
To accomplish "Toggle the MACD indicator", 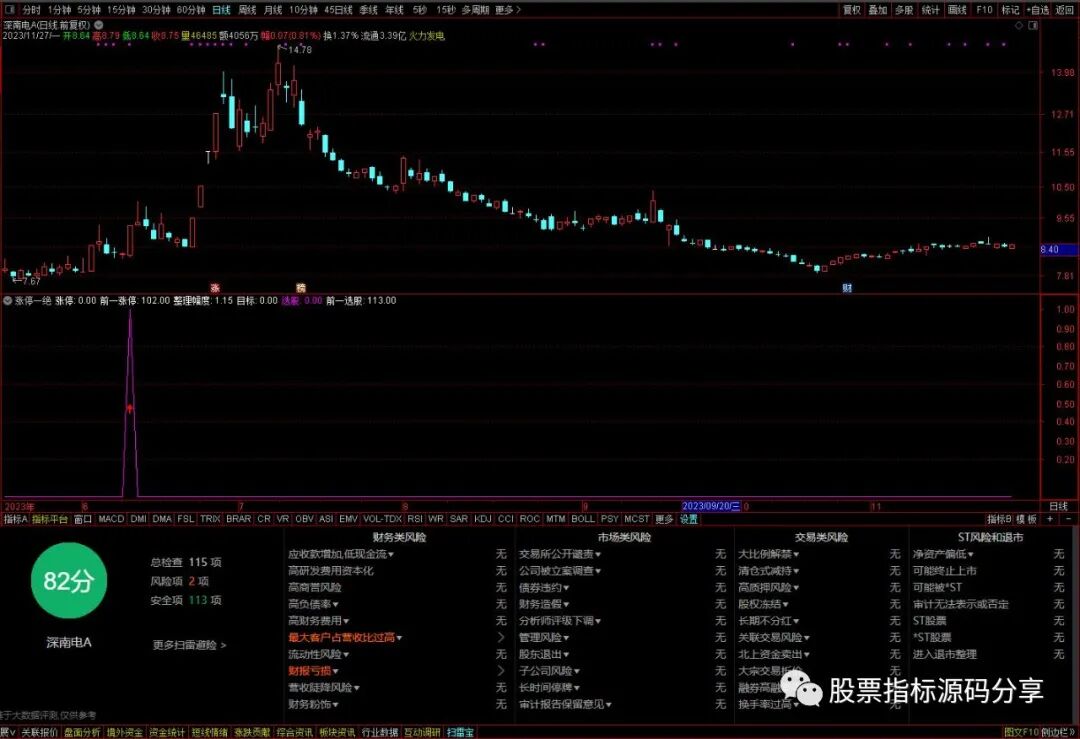I will [111, 519].
